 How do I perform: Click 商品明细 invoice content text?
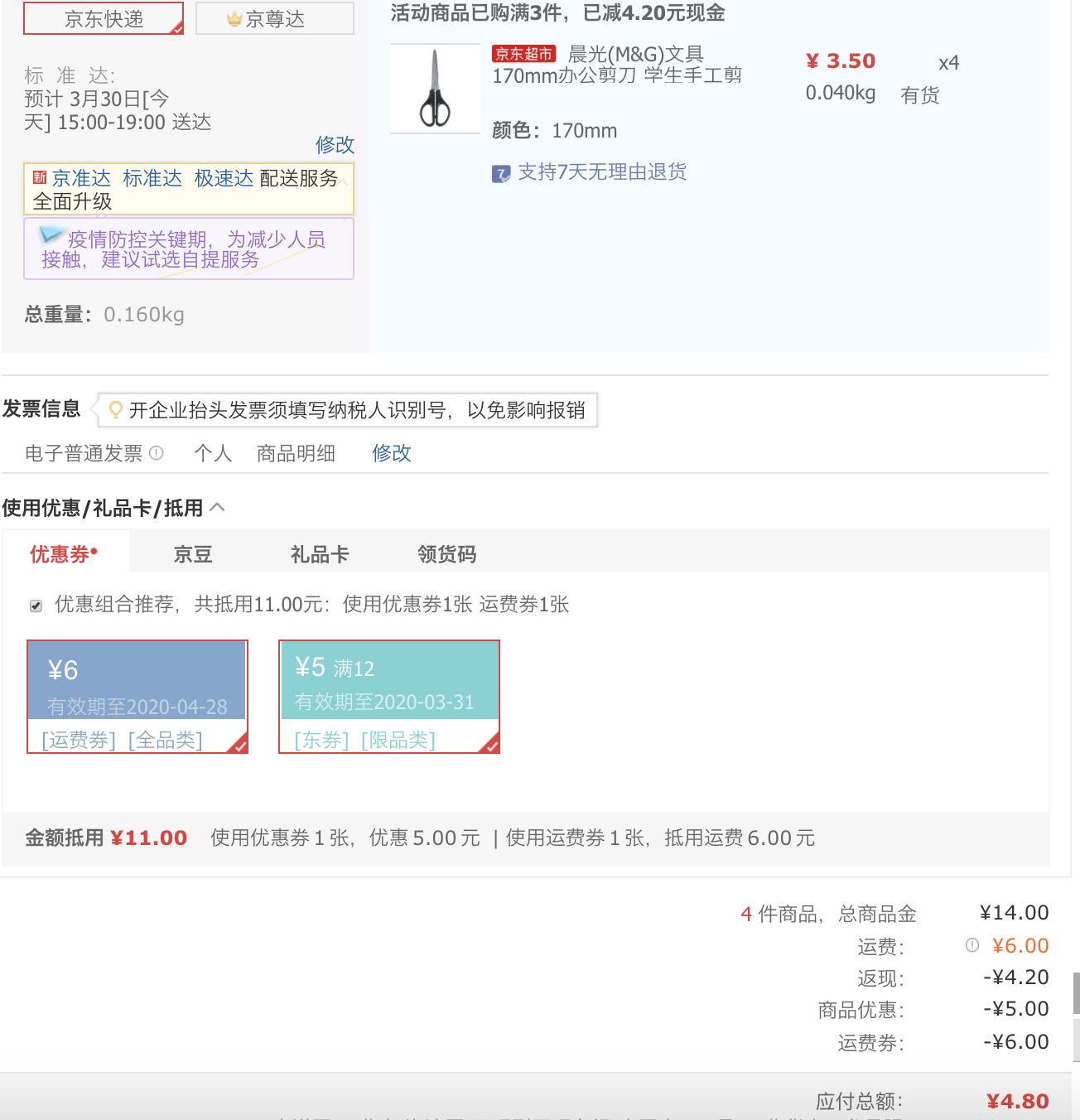(296, 453)
